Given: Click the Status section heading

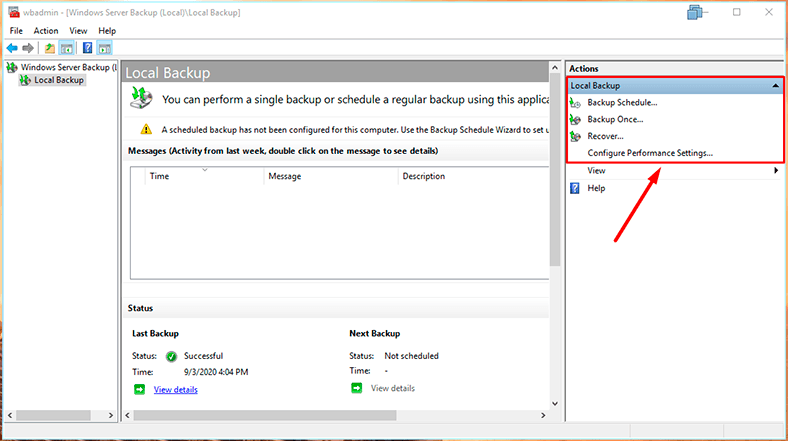Looking at the screenshot, I should (x=140, y=308).
